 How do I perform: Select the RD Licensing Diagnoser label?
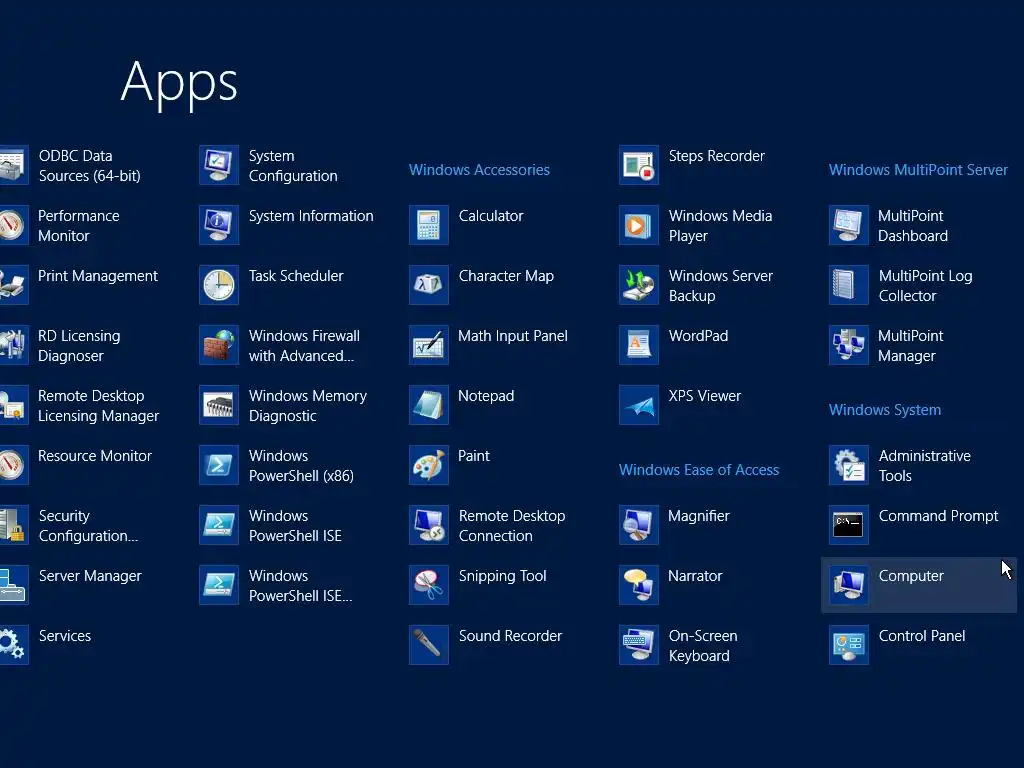[79, 345]
